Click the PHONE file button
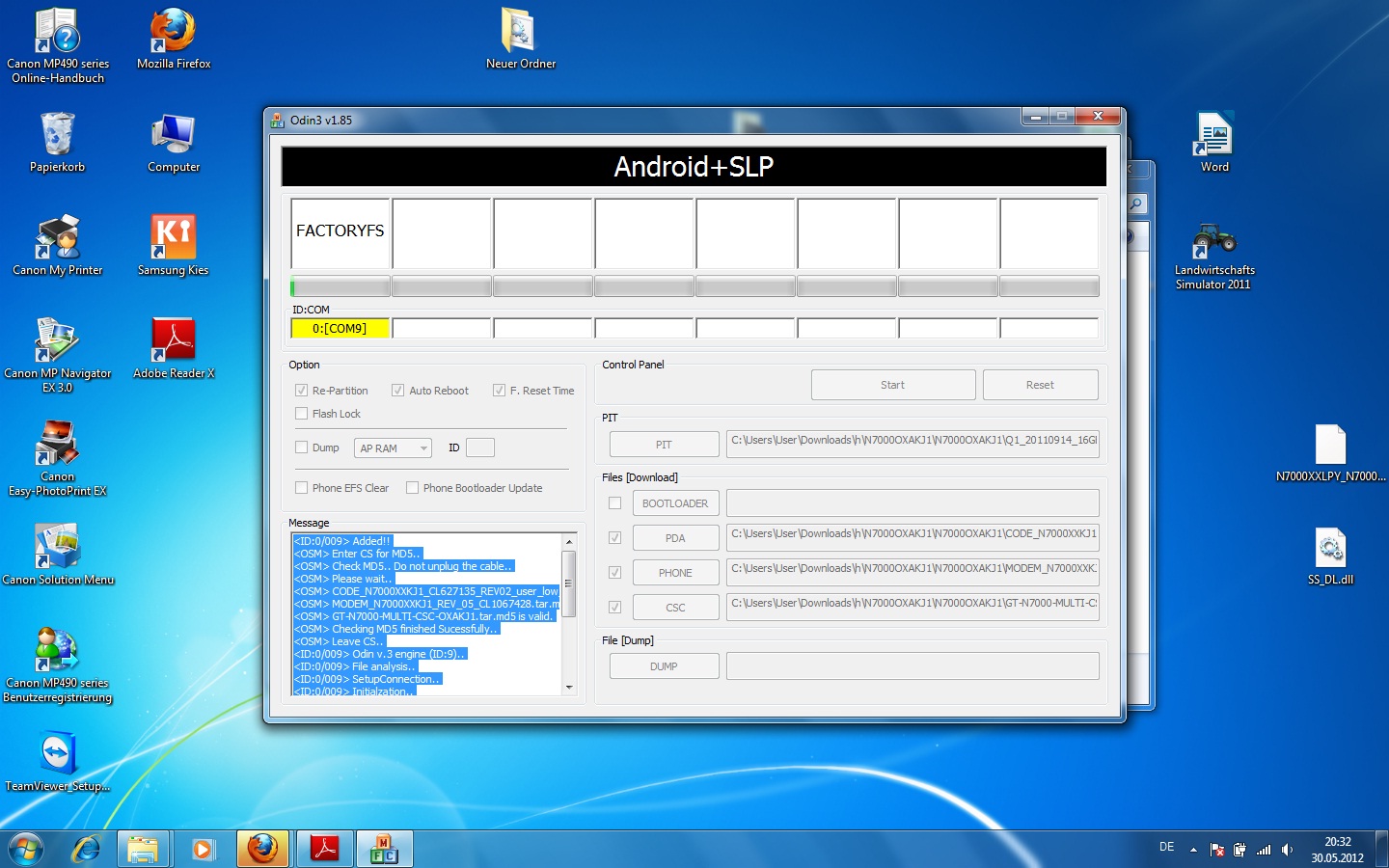This screenshot has height=868, width=1389. pyautogui.click(x=675, y=573)
